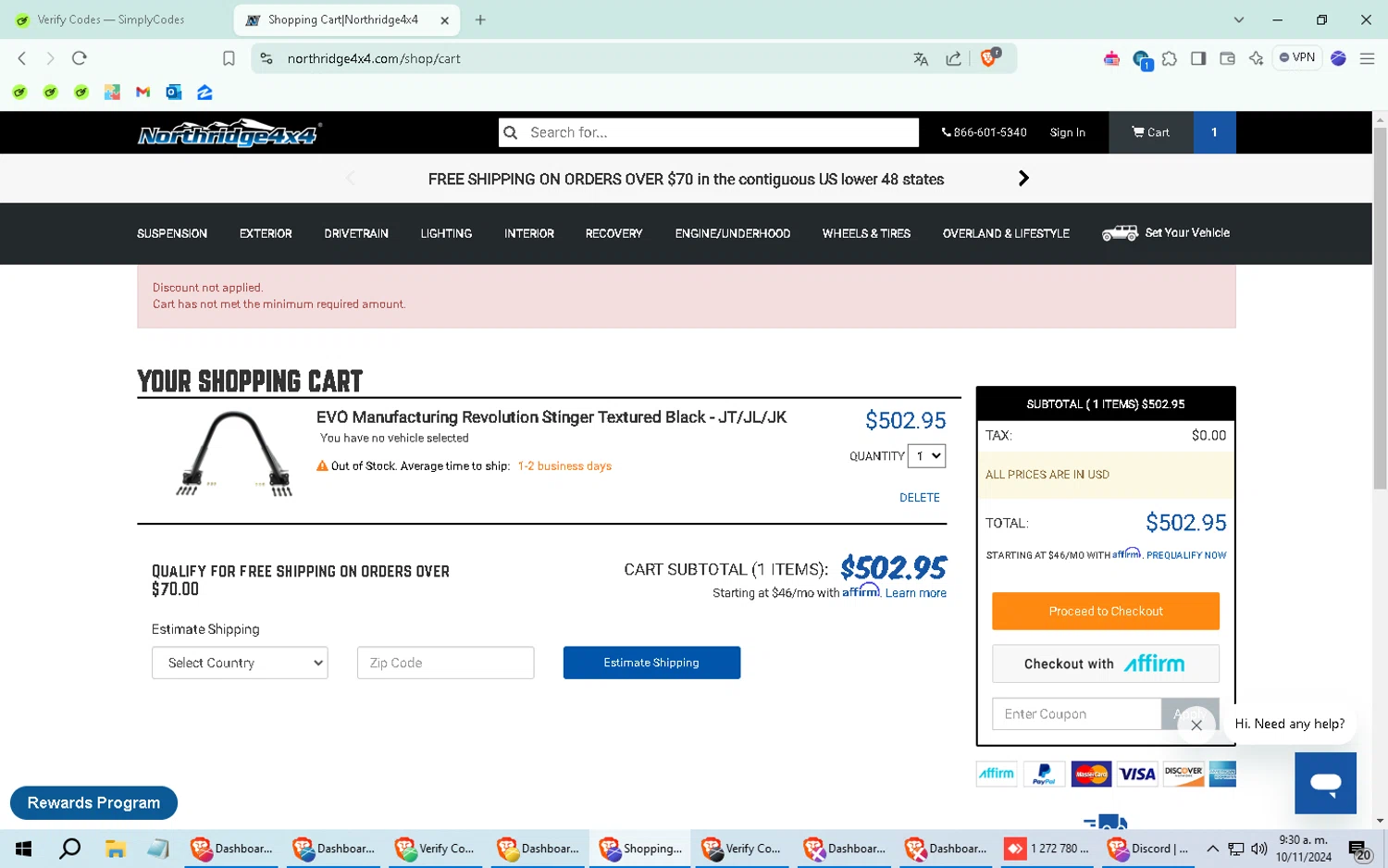
Task: Click the Learn more Affirm link
Action: coord(915,593)
